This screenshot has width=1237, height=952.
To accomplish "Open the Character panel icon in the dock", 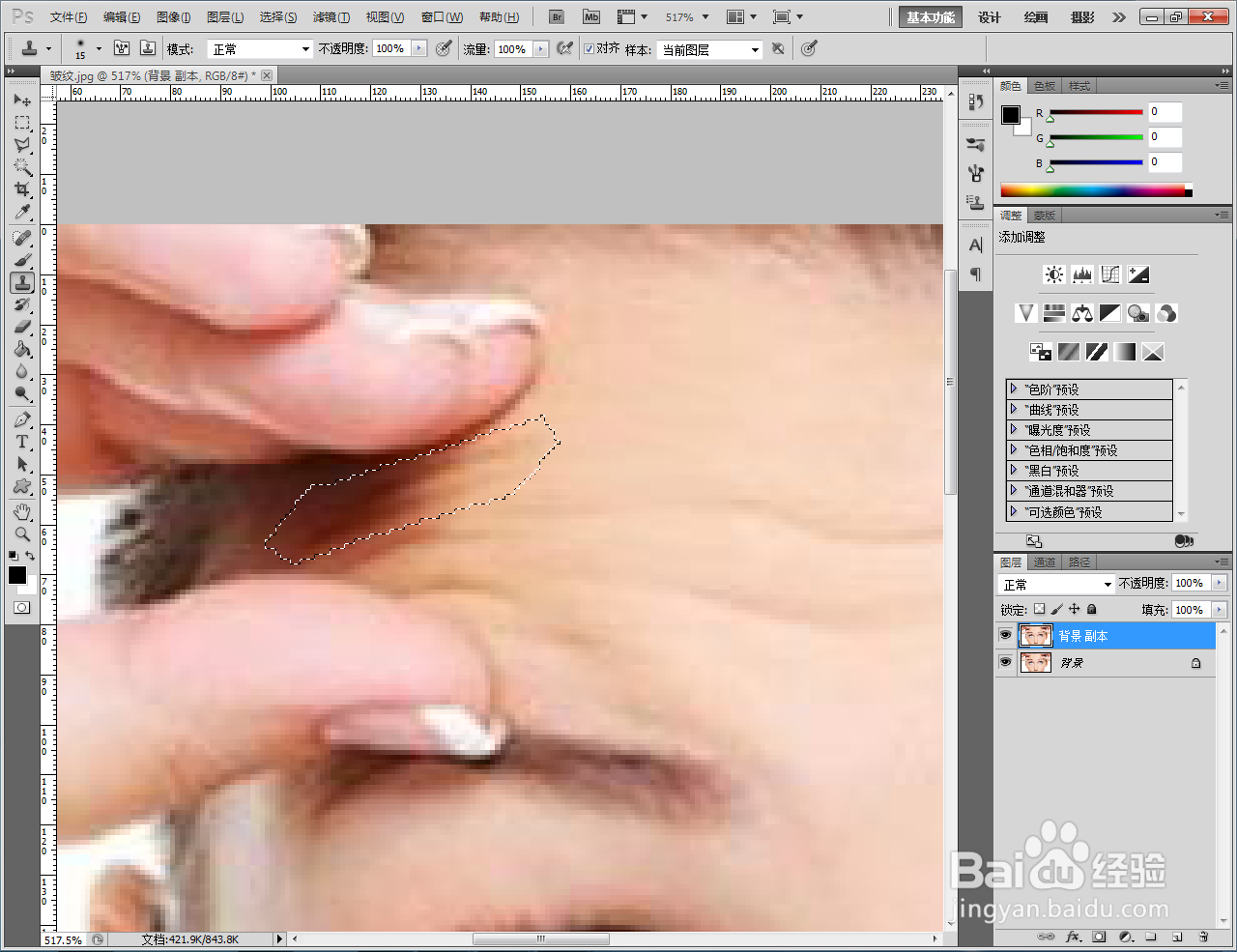I will (x=975, y=245).
